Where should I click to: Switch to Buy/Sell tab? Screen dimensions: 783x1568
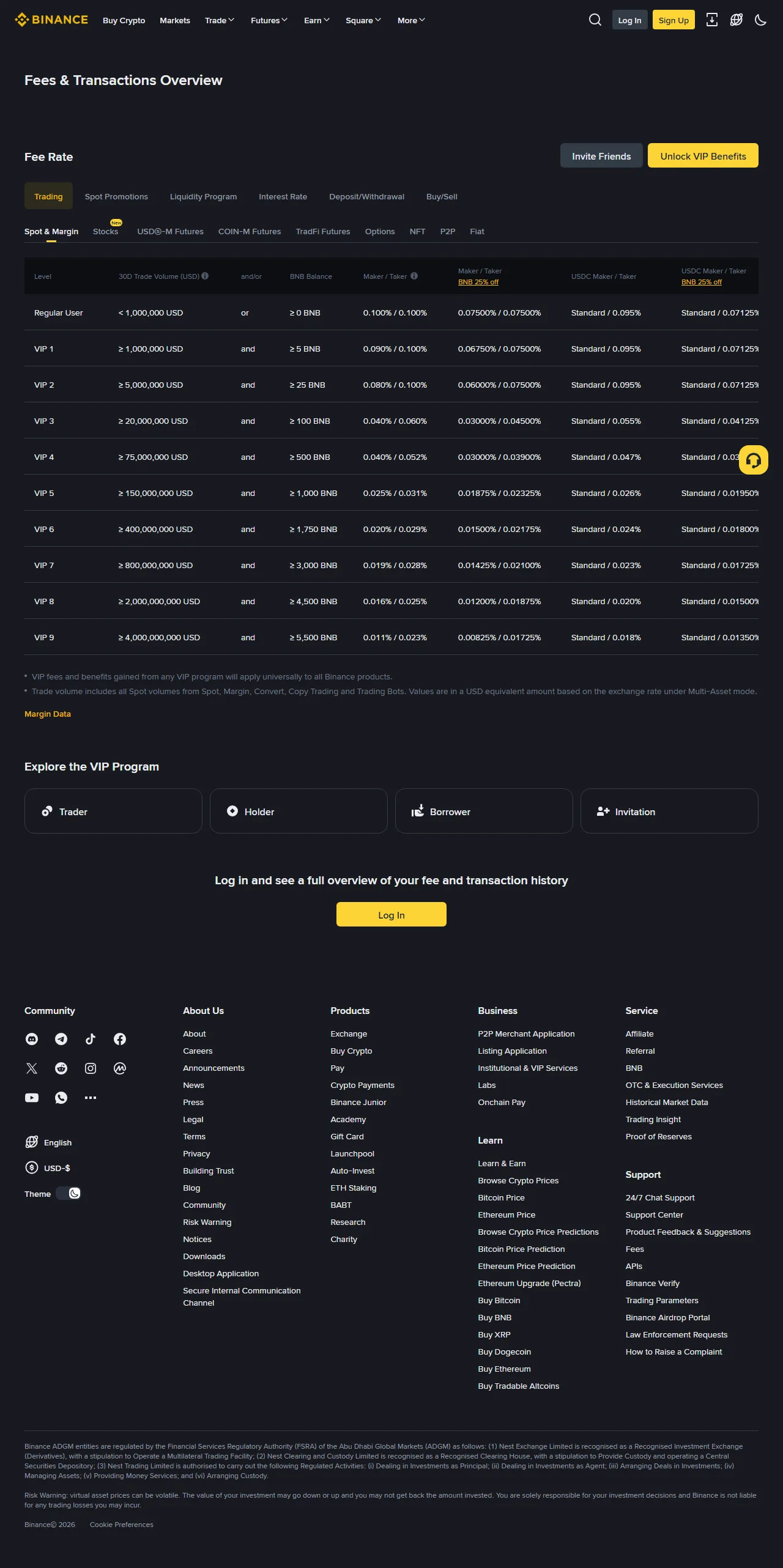coord(442,196)
